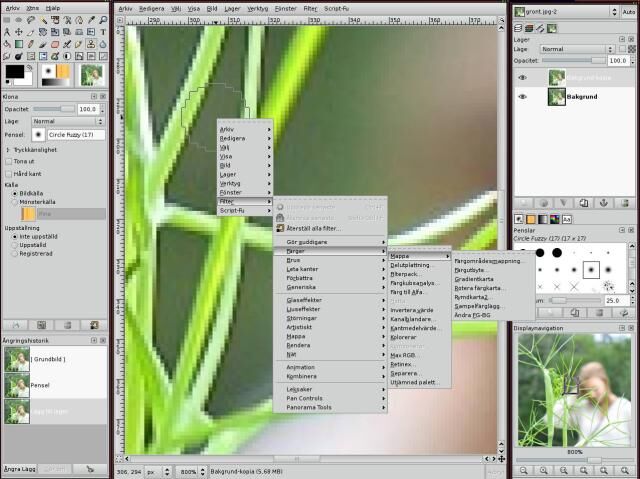640x479 pixels.
Task: Enable the Tona ut checkbox
Action: [x=9, y=161]
